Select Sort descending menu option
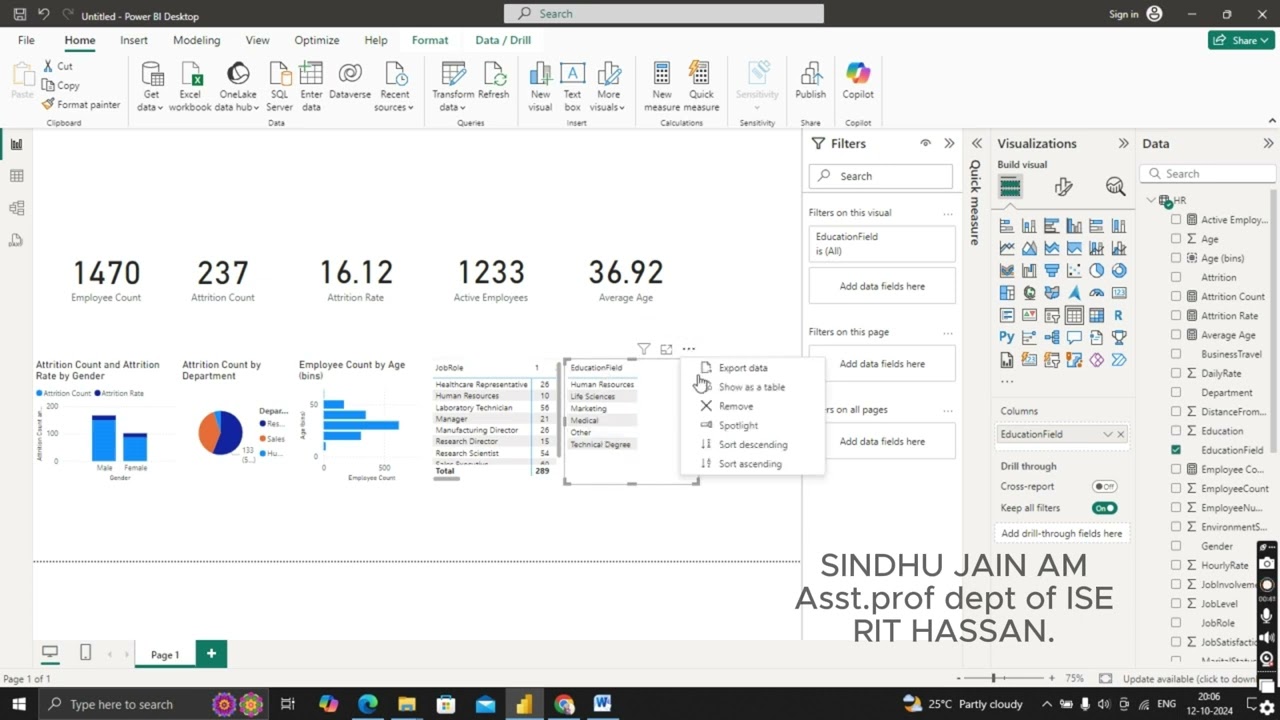The image size is (1280, 720). coord(752,445)
